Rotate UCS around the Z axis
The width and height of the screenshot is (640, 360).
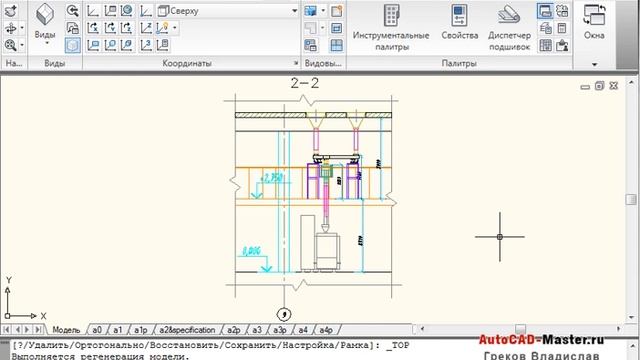pyautogui.click(x=127, y=28)
